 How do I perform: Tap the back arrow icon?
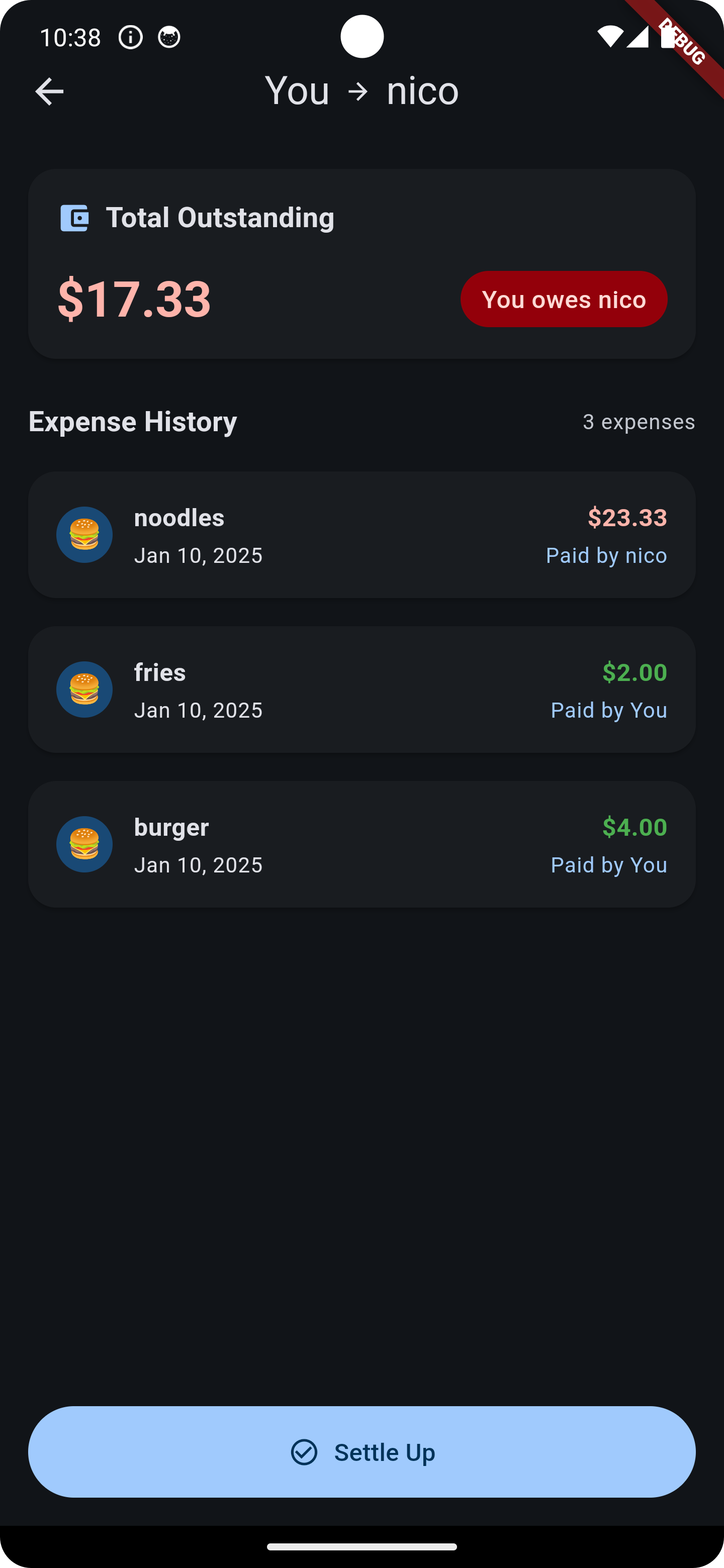tap(49, 91)
